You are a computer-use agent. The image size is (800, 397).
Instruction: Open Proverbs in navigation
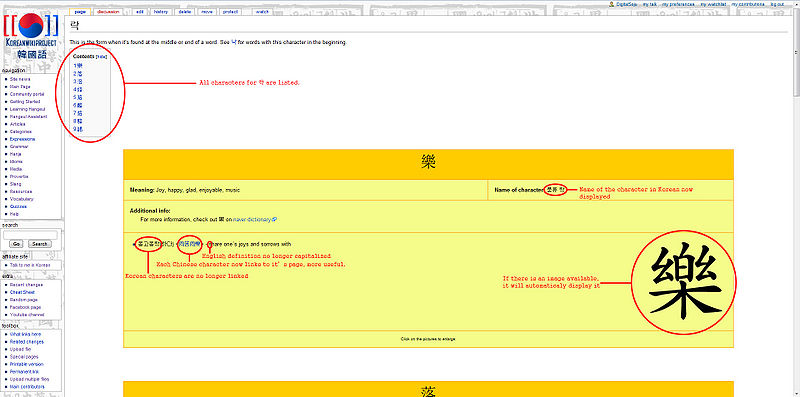click(19, 177)
